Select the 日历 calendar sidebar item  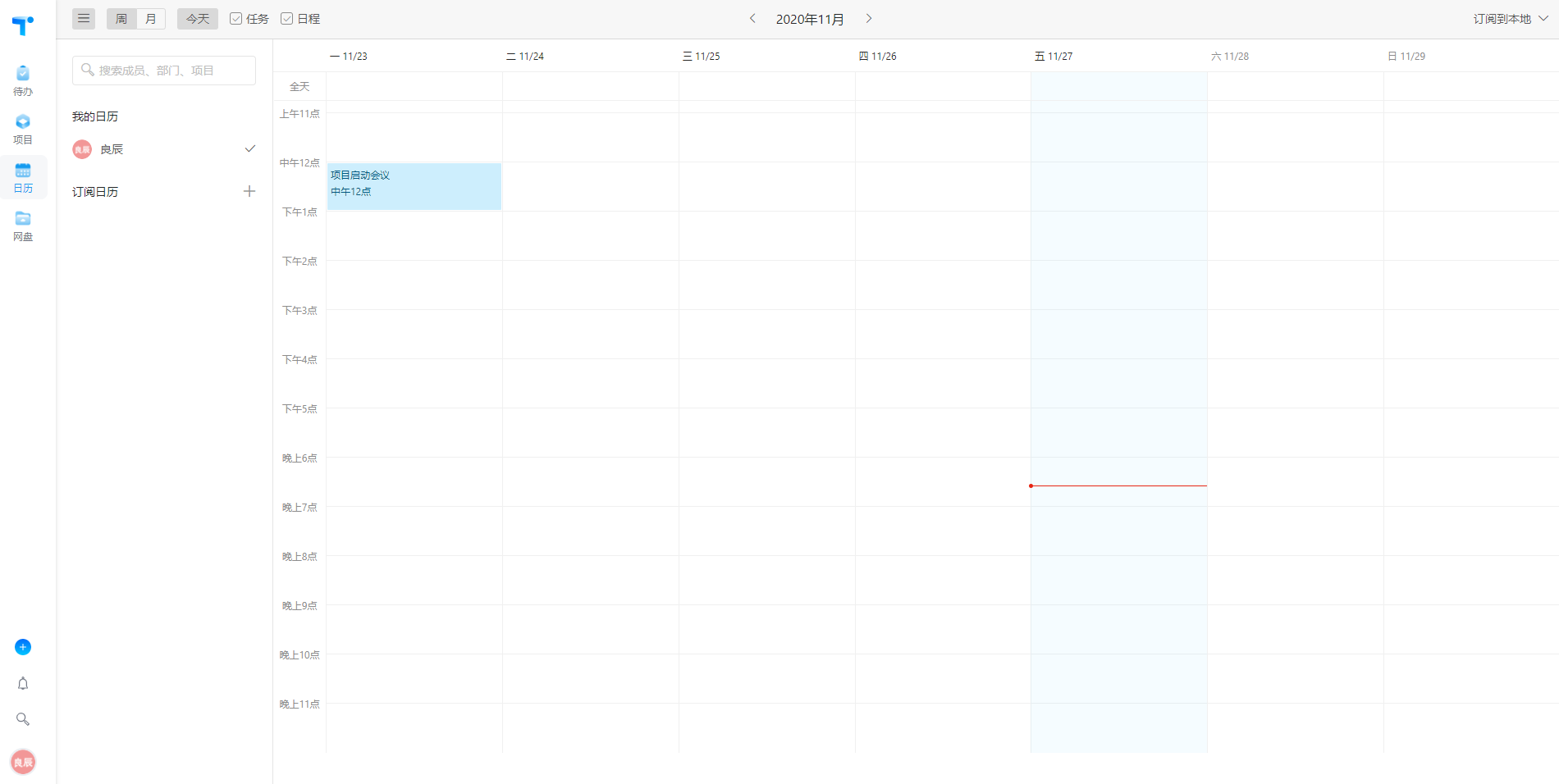[23, 178]
